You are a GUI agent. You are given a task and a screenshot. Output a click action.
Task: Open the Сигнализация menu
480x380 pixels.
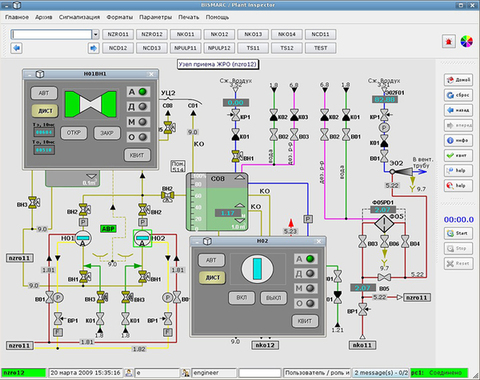(x=79, y=17)
